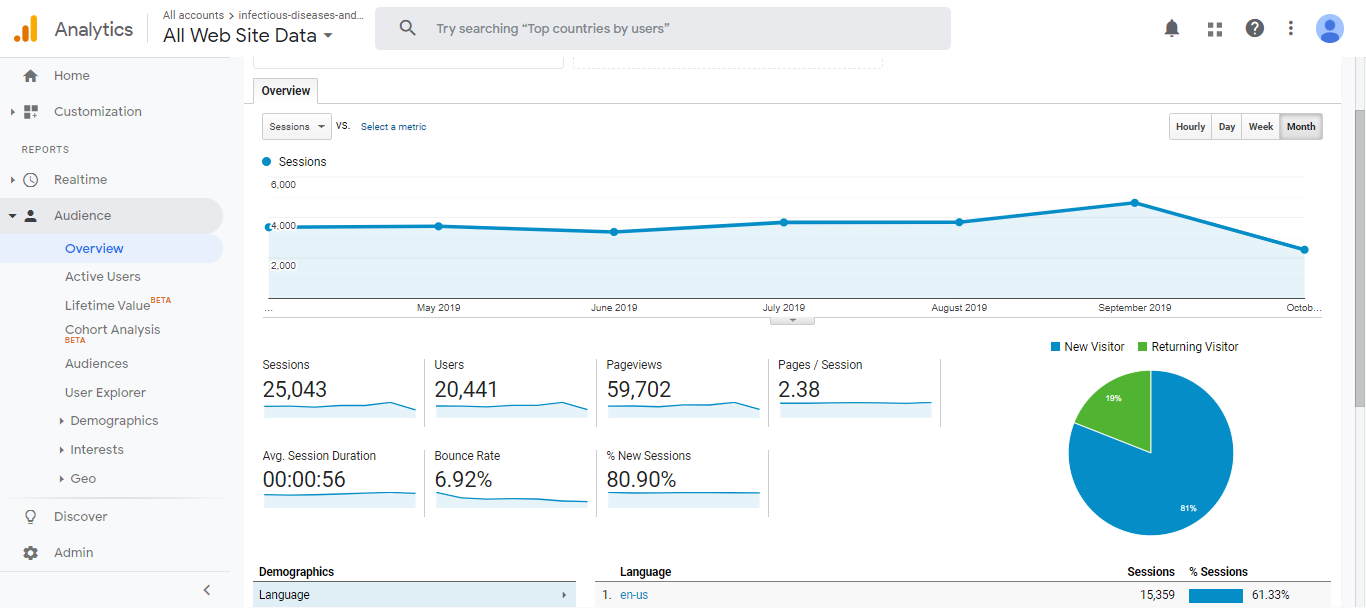This screenshot has width=1366, height=608.
Task: Open Discover lightbulb section
Action: click(80, 517)
